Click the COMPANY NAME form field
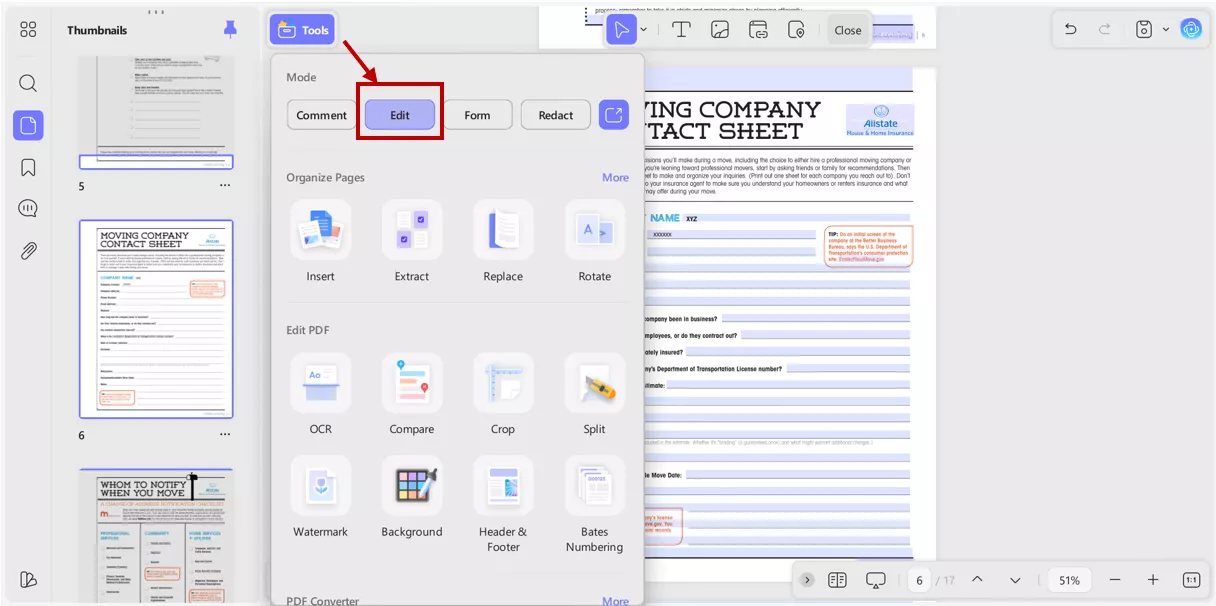1216x606 pixels. pyautogui.click(x=797, y=217)
